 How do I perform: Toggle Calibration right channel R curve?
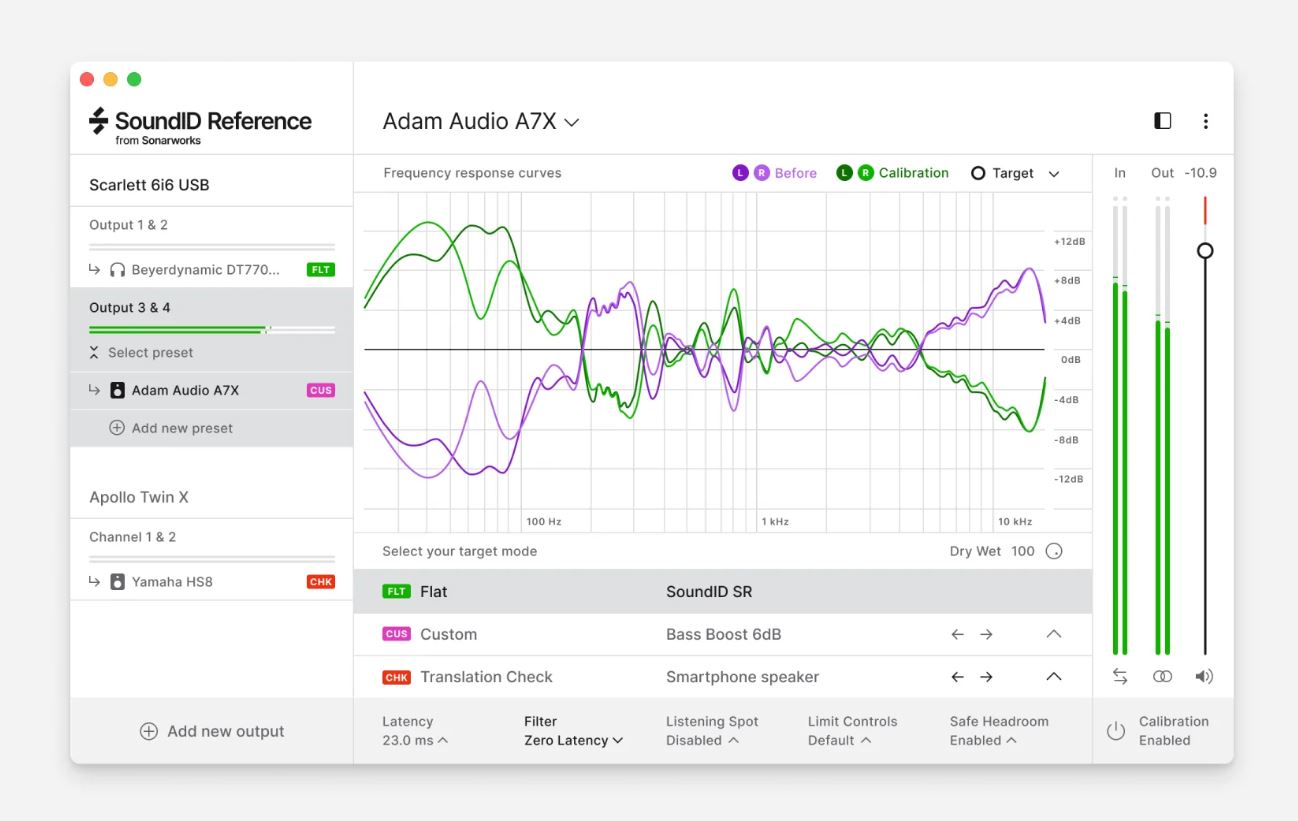coord(865,173)
